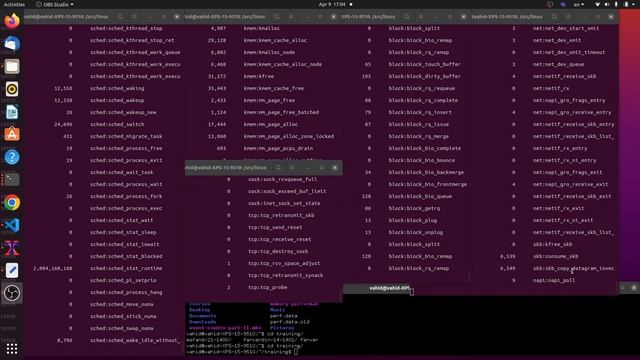Screen dimensions: 640x360
Task: Select 'sched:sched_stat_runtime' entry
Action: [126, 269]
